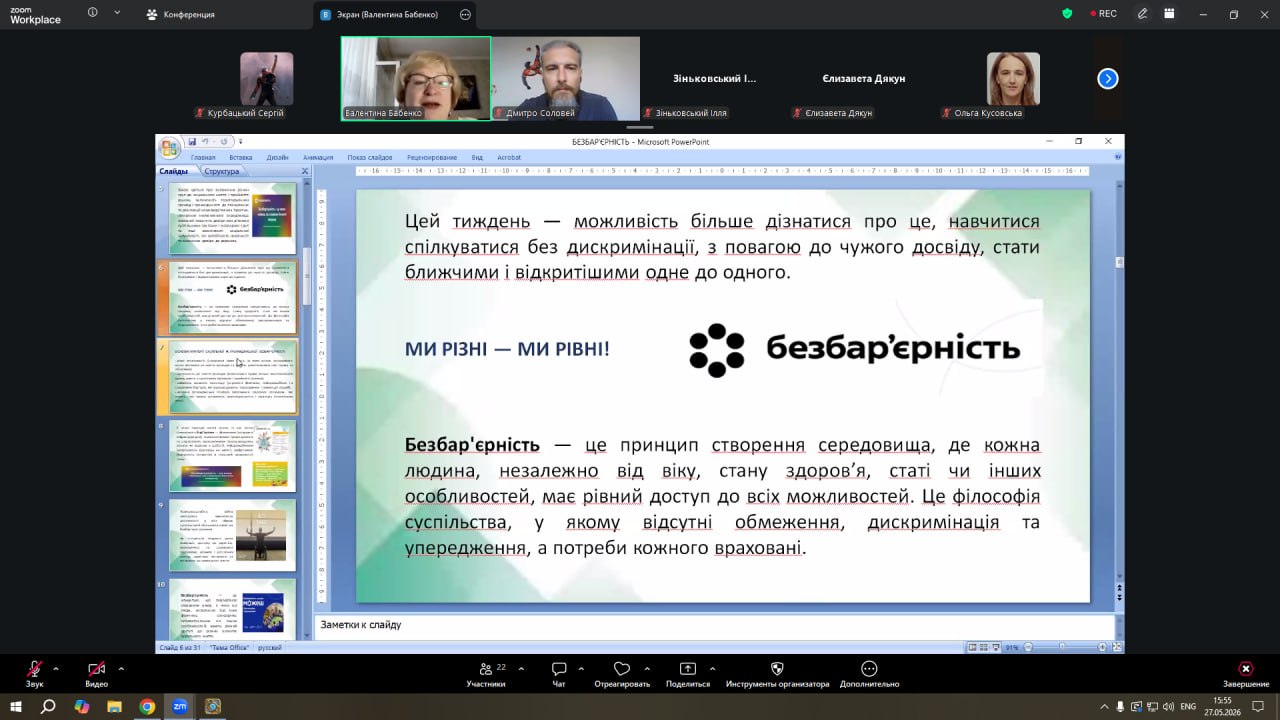Open the Windows Start menu
This screenshot has height=720, width=1280.
16,706
